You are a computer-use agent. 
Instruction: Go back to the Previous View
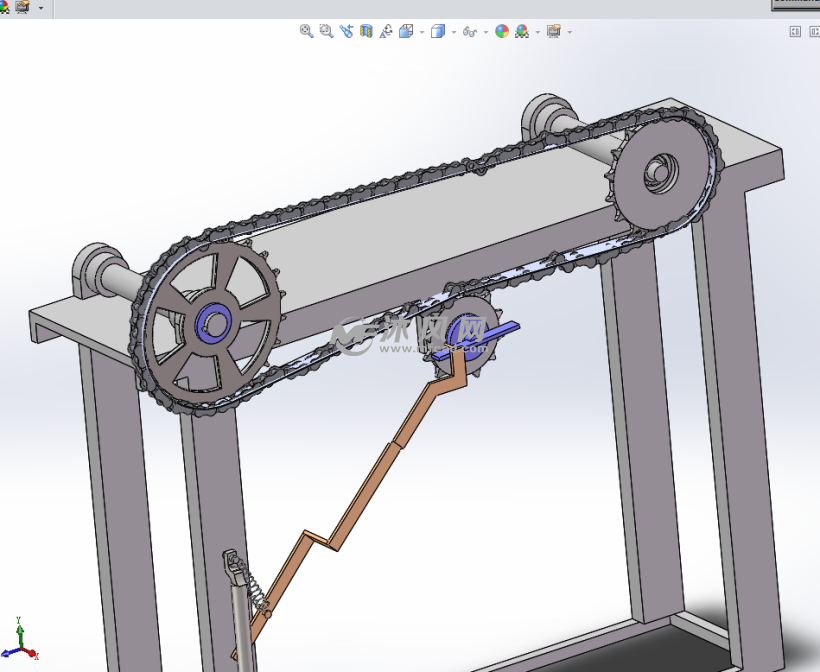coord(346,31)
